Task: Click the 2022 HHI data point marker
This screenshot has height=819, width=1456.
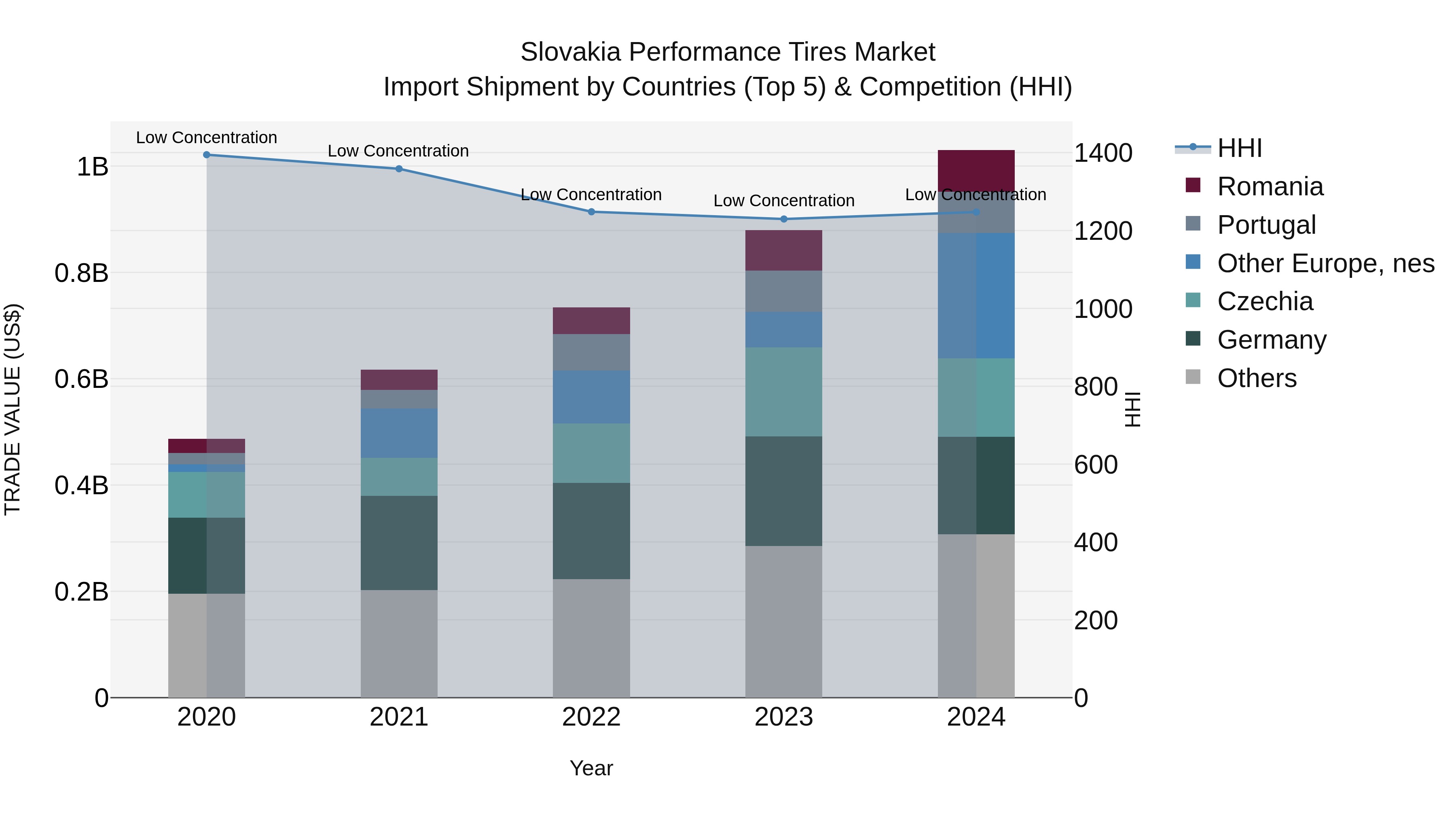Action: point(591,212)
